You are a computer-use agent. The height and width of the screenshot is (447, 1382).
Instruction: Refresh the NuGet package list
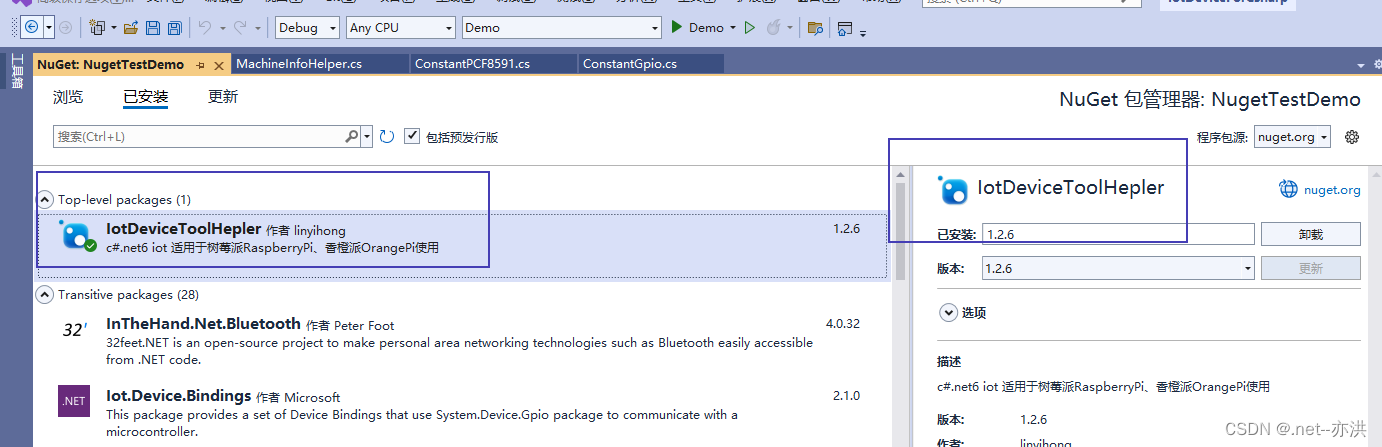(x=387, y=136)
